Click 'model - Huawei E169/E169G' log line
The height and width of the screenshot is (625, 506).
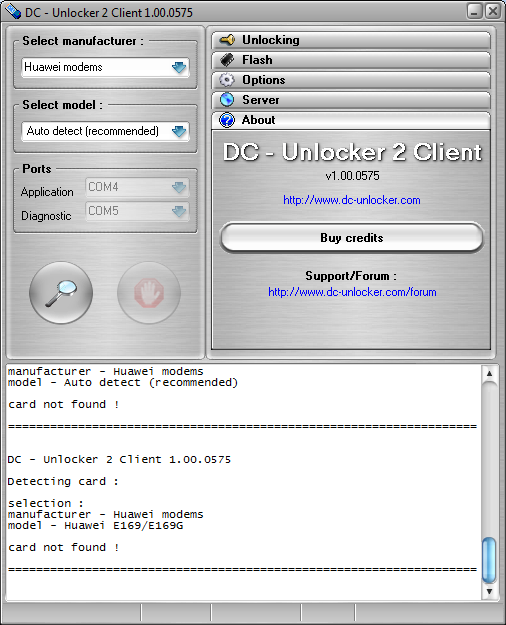(x=96, y=526)
